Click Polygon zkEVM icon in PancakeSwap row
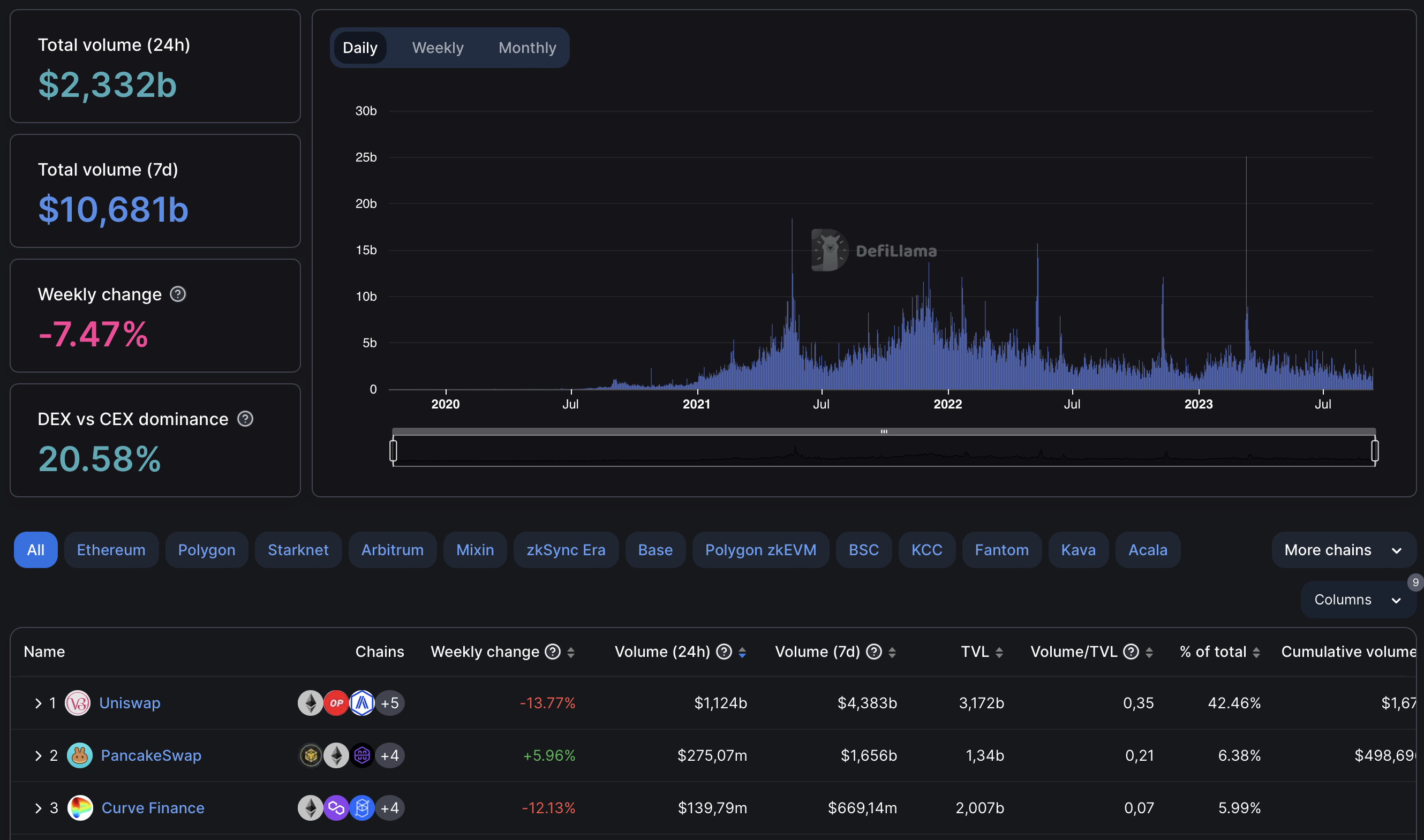1424x840 pixels. 362,755
